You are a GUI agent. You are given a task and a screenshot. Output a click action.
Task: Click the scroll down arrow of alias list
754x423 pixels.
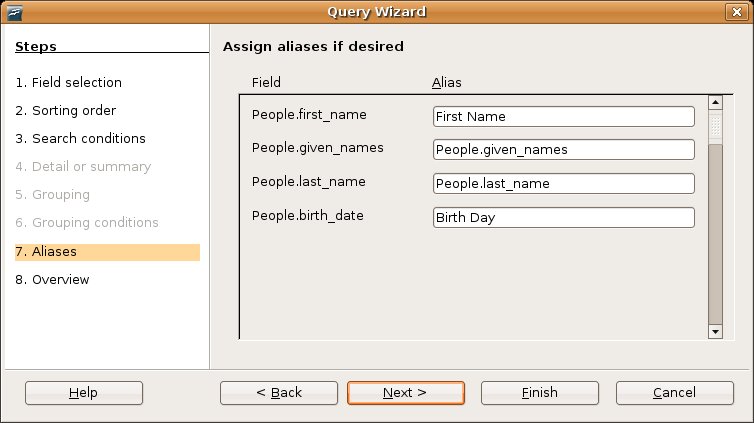[715, 332]
